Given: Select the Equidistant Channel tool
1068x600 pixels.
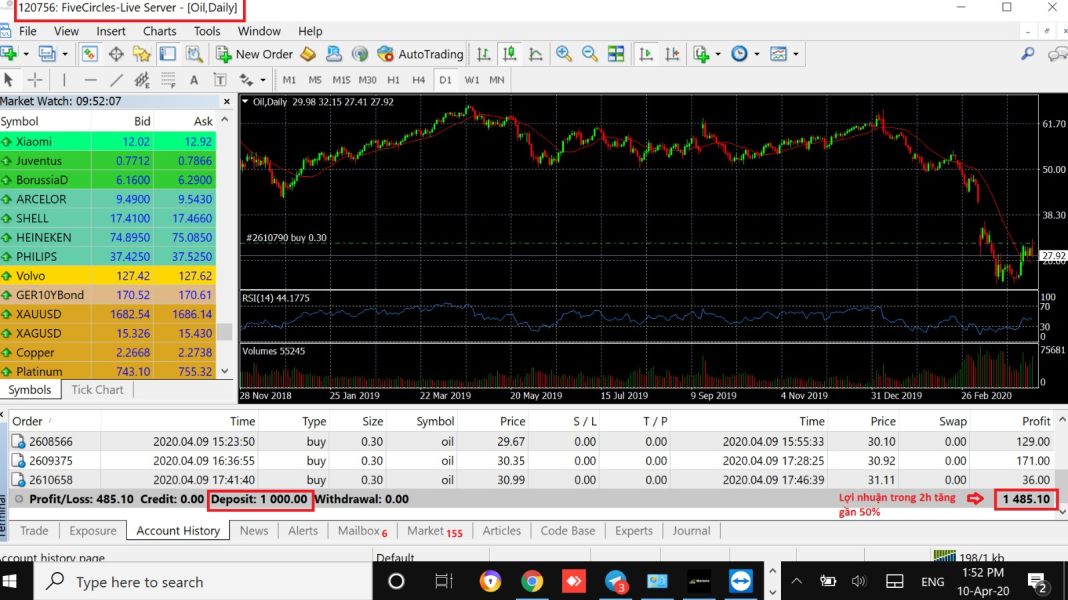Looking at the screenshot, I should 142,80.
